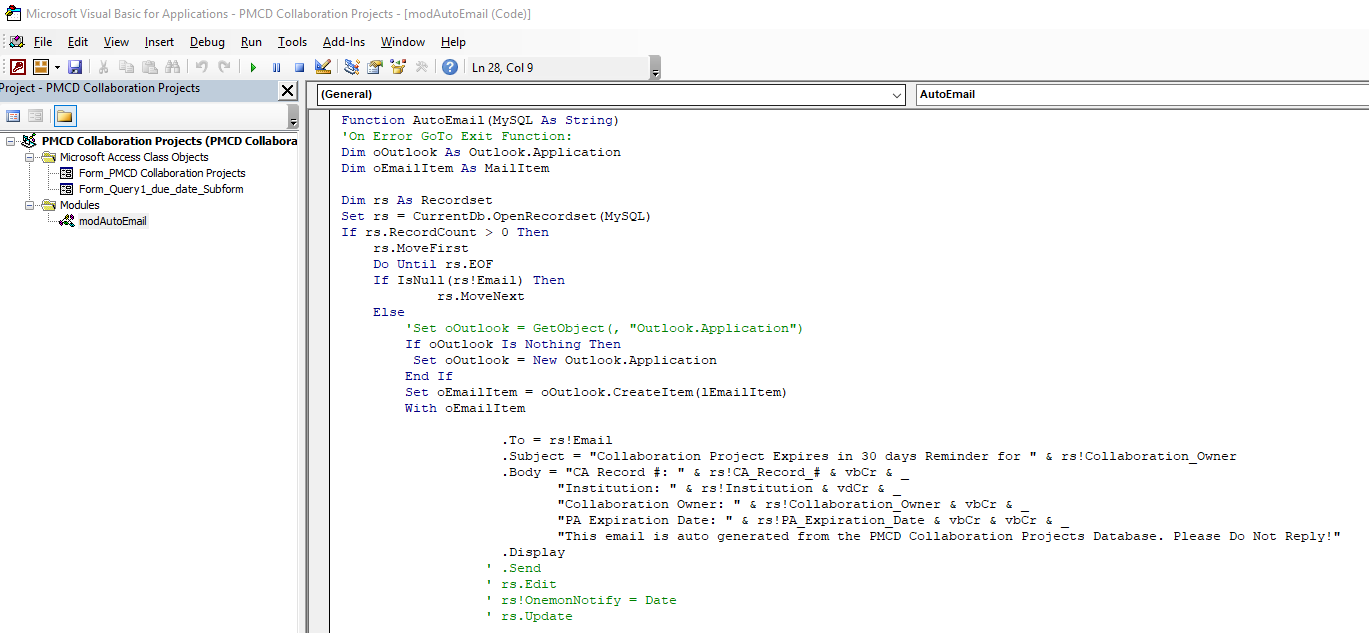Viewport: 1369px width, 633px height.
Task: Open the Insert Module dropdown arrow
Action: coord(57,67)
